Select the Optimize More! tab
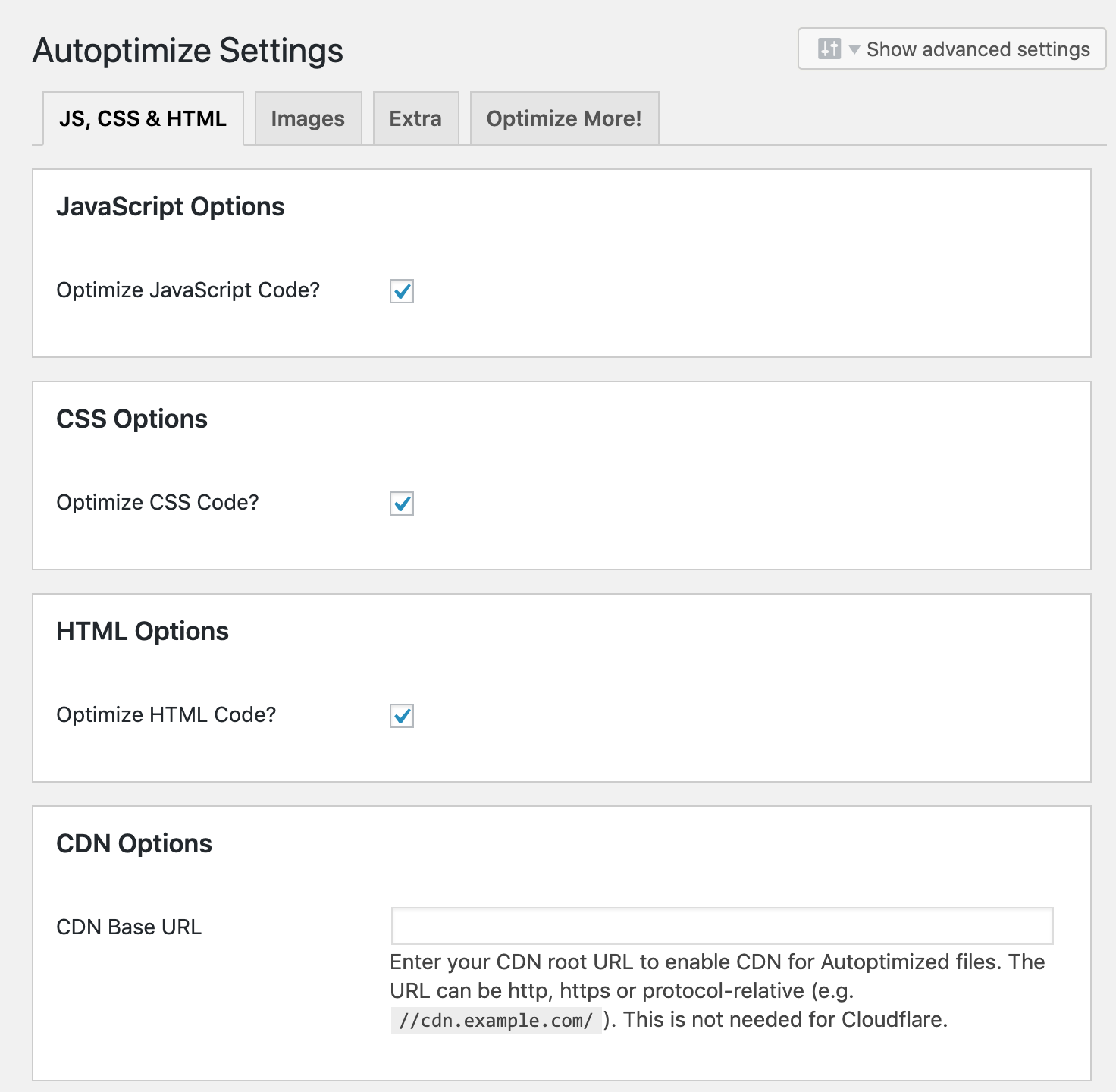The image size is (1116, 1092). click(x=564, y=118)
